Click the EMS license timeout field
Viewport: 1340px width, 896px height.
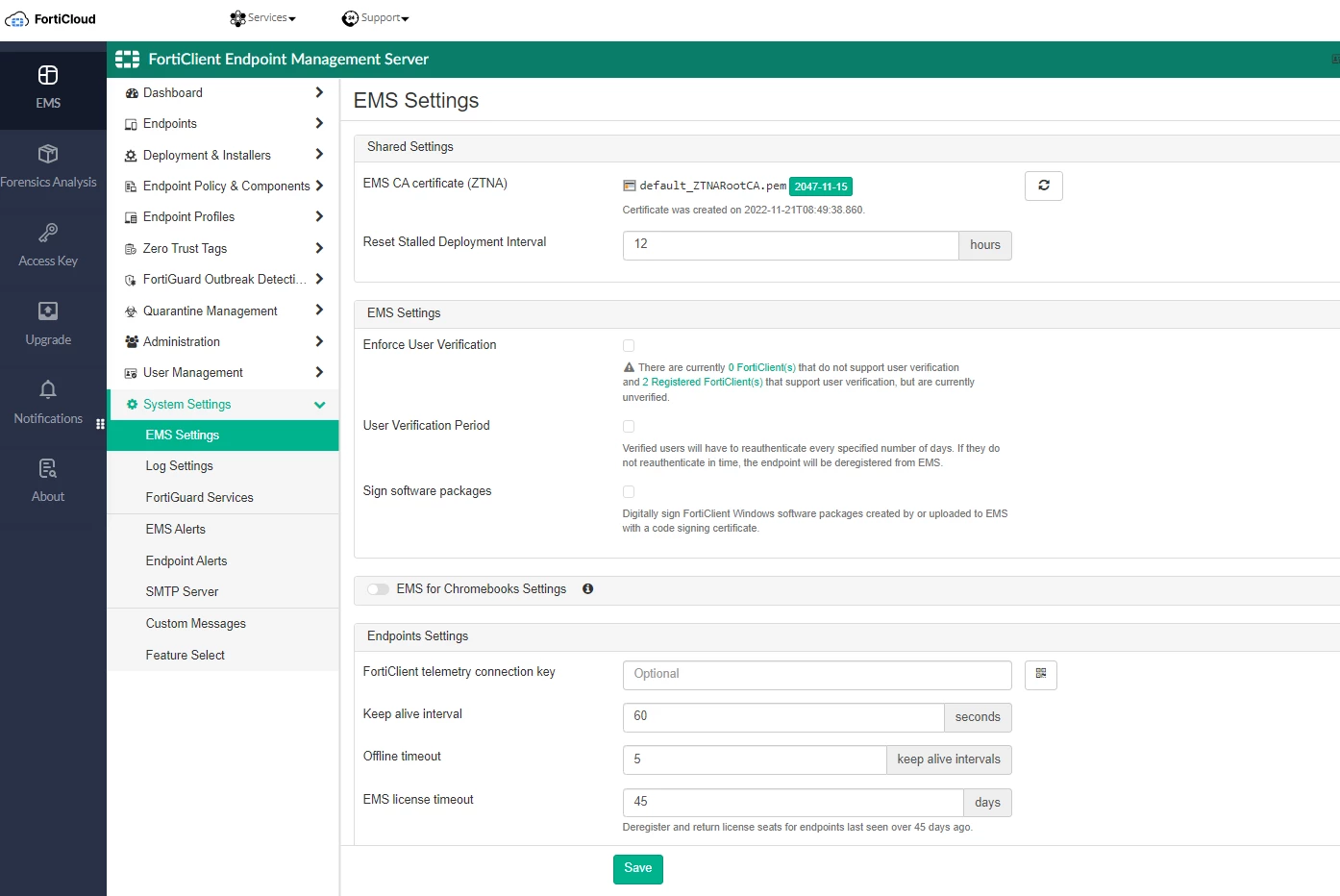click(x=793, y=803)
